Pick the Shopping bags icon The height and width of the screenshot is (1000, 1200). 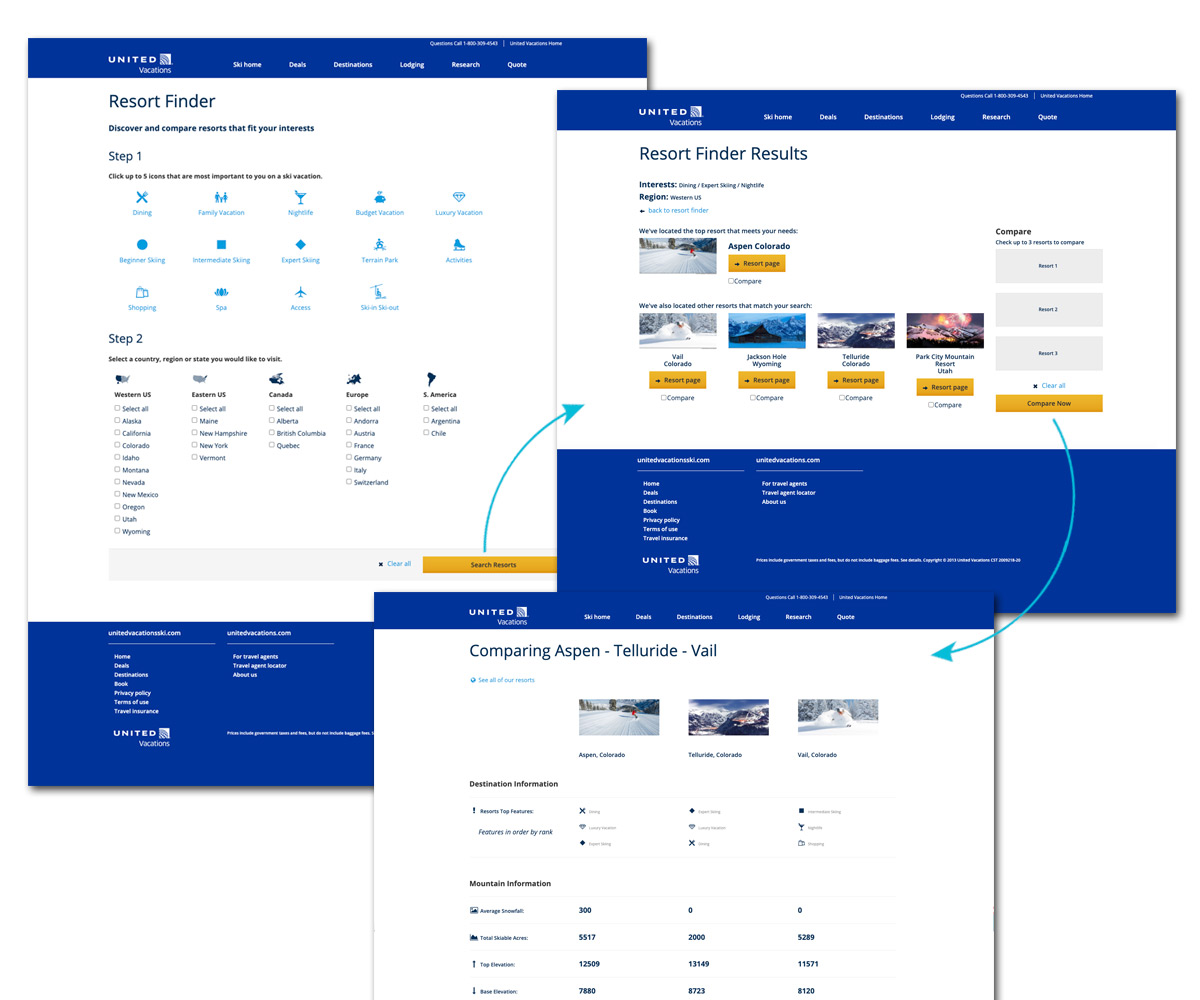click(x=142, y=292)
